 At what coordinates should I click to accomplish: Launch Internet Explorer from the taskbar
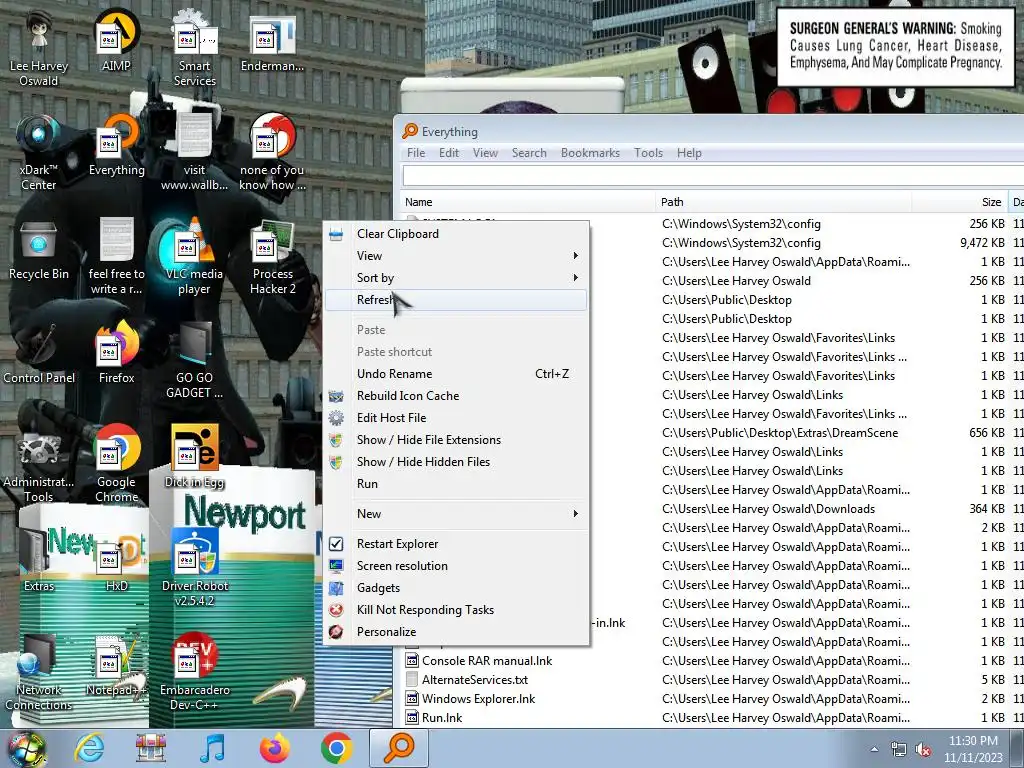click(x=89, y=748)
